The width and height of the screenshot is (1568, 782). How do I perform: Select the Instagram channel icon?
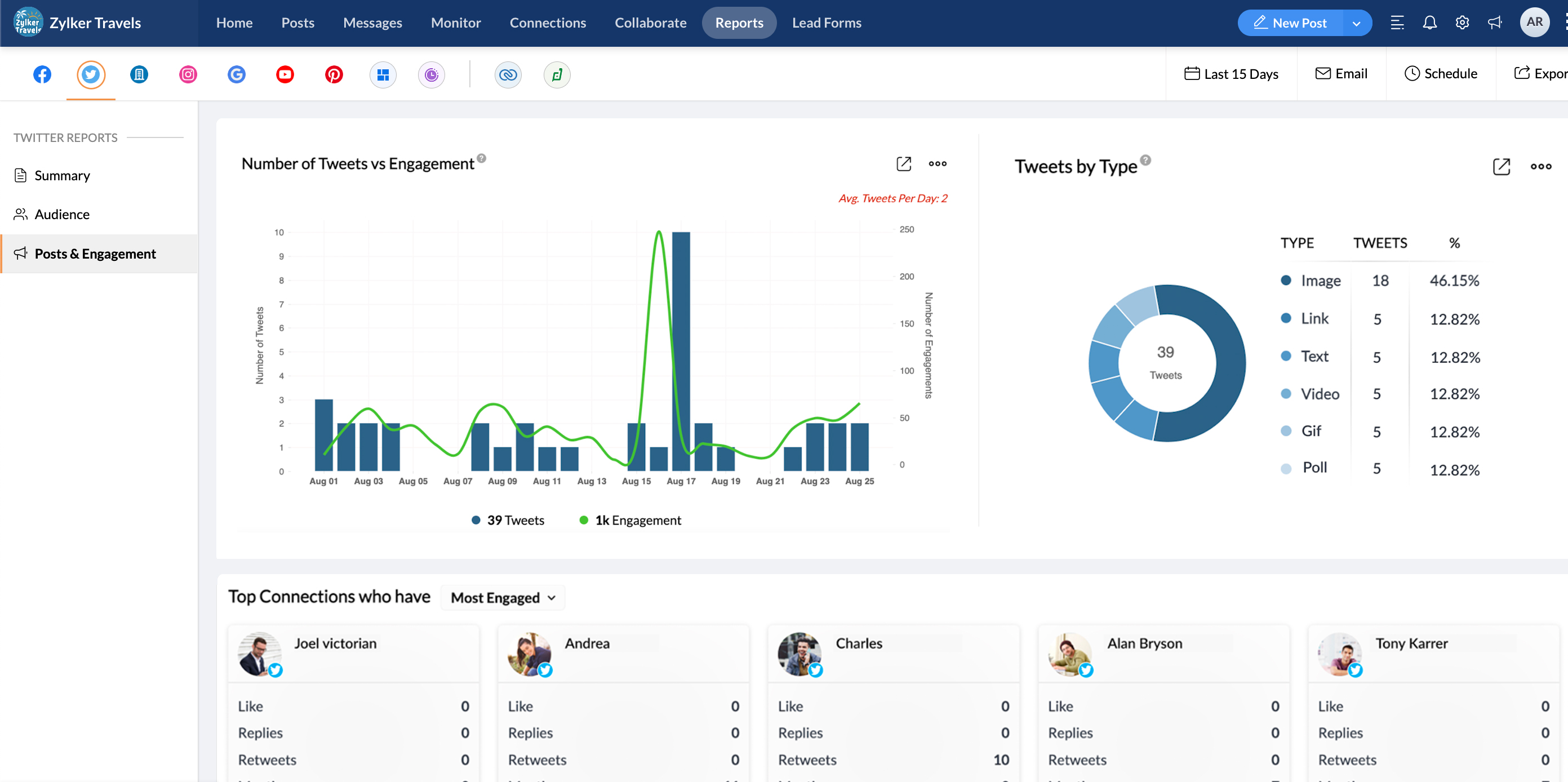(188, 74)
